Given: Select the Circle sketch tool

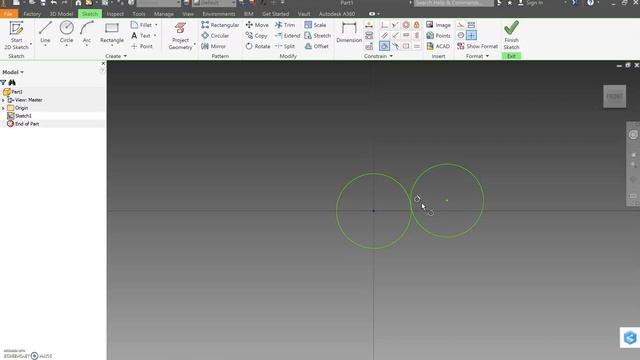Looking at the screenshot, I should click(x=67, y=32).
